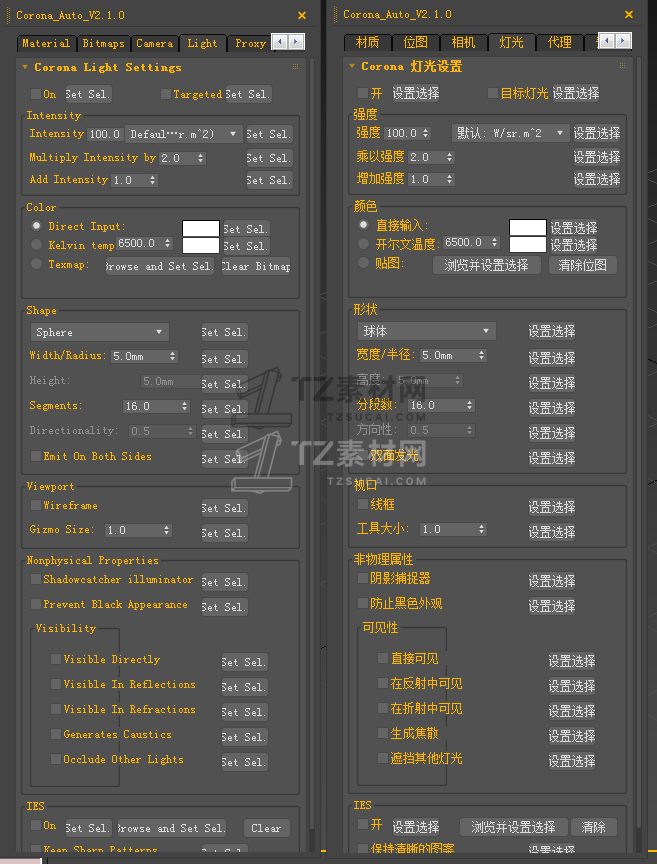Open the Material tab
This screenshot has height=864, width=657.
pyautogui.click(x=46, y=44)
